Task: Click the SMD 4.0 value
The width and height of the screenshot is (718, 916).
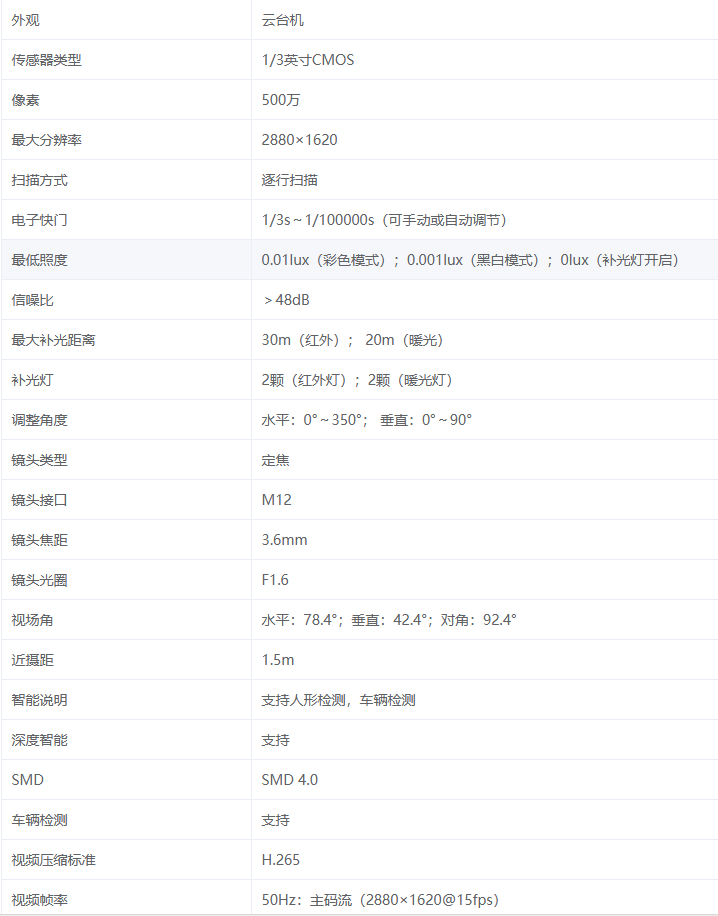Action: [x=290, y=780]
